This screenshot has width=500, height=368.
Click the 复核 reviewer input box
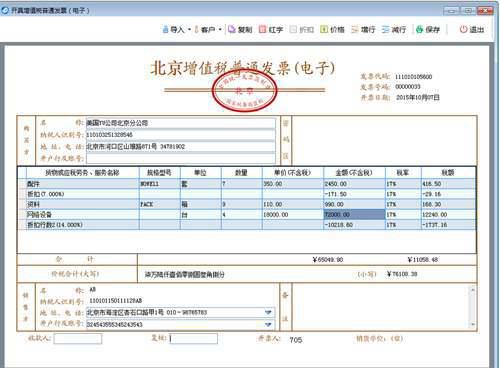click(x=194, y=339)
